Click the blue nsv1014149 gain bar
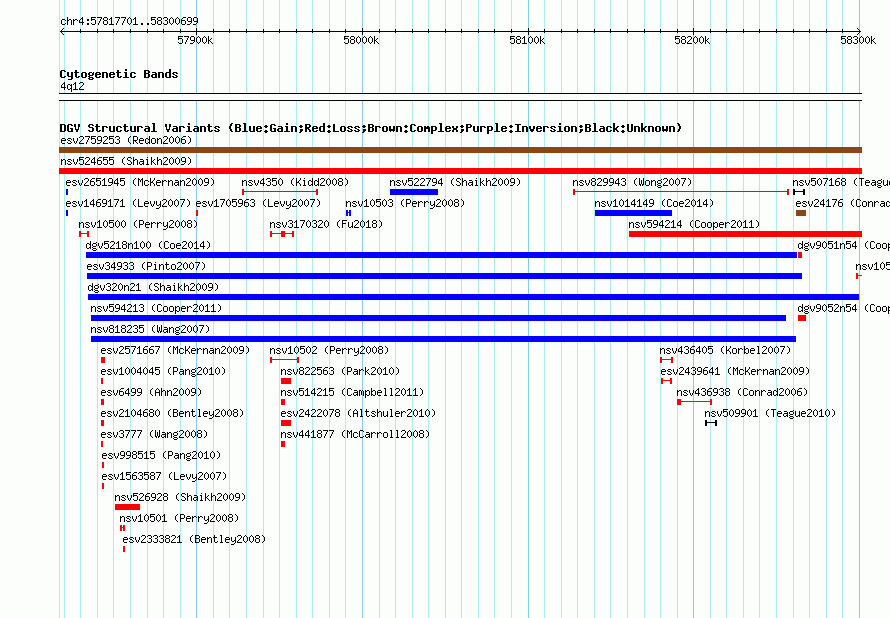Image resolution: width=890 pixels, height=618 pixels. click(633, 213)
